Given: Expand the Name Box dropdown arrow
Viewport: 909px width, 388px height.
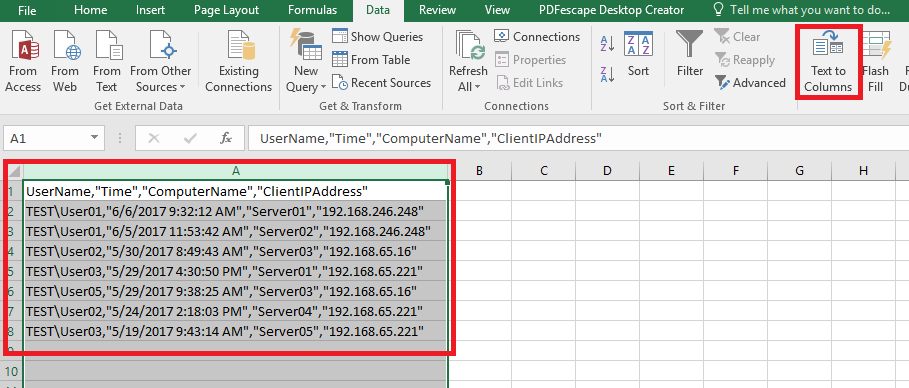Looking at the screenshot, I should point(94,138).
